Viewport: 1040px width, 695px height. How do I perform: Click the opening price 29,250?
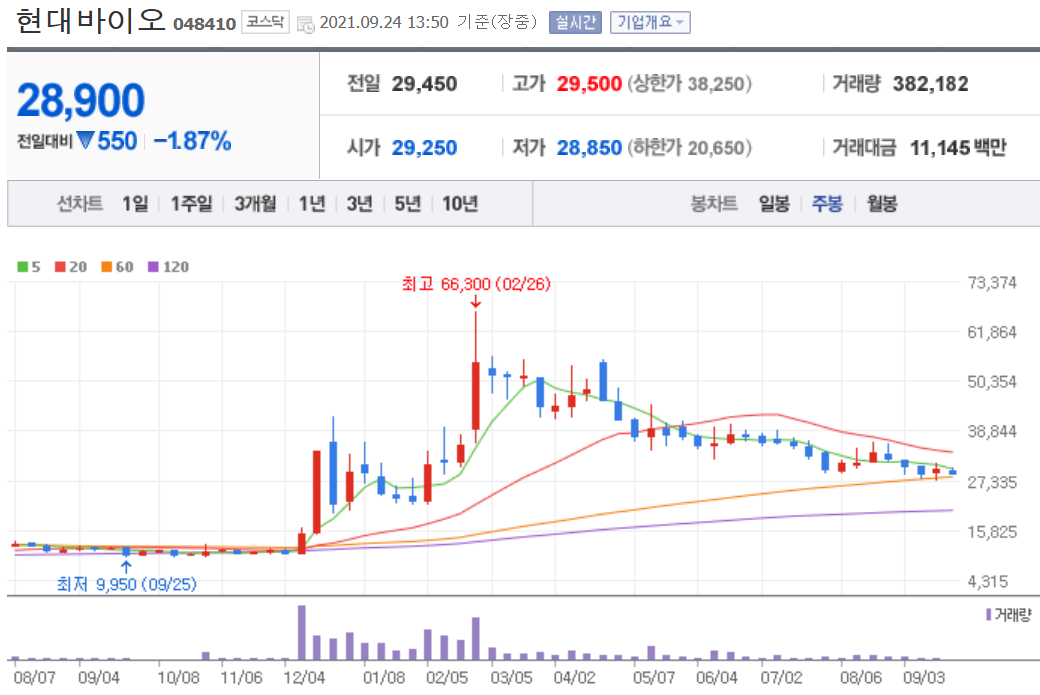coord(424,147)
